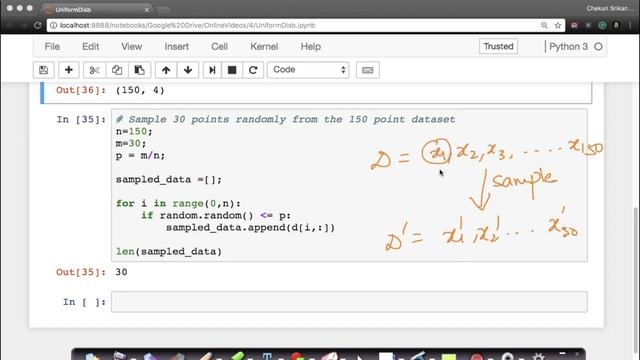640x360 pixels.
Task: Select the UniformDisb tab
Action: coord(97,9)
